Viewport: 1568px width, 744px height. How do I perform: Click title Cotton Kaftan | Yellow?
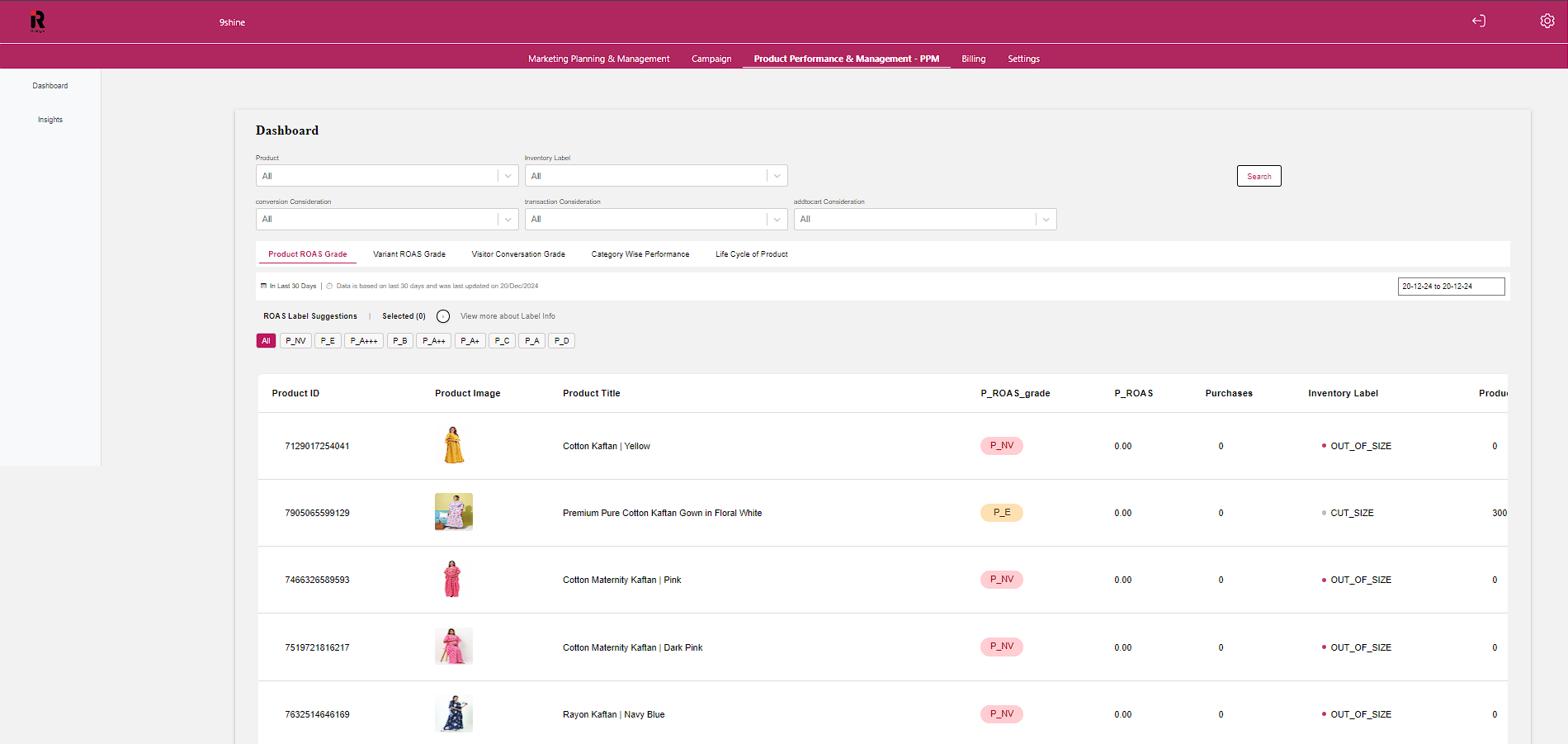[607, 446]
